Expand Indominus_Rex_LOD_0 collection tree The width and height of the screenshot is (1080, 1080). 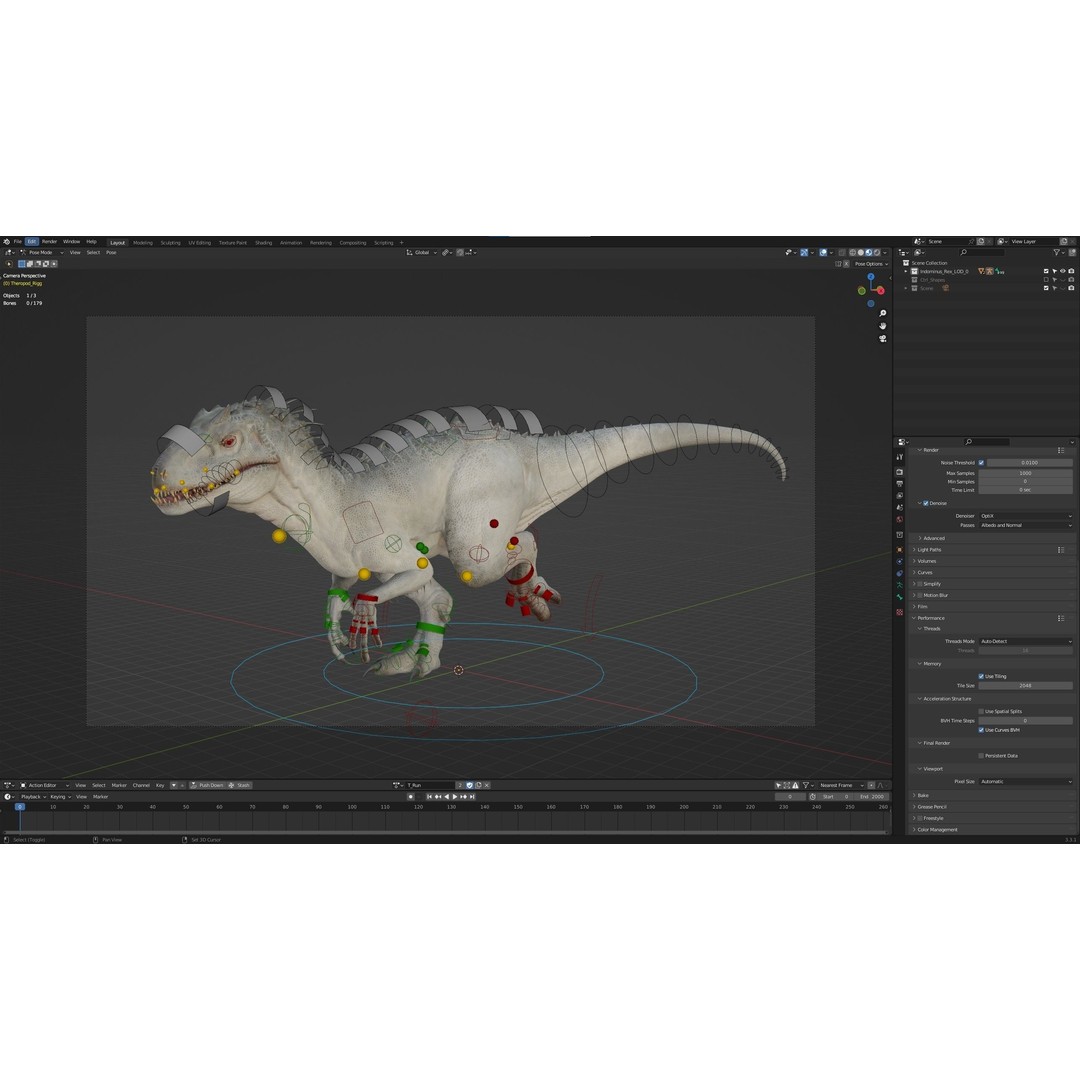[x=906, y=271]
